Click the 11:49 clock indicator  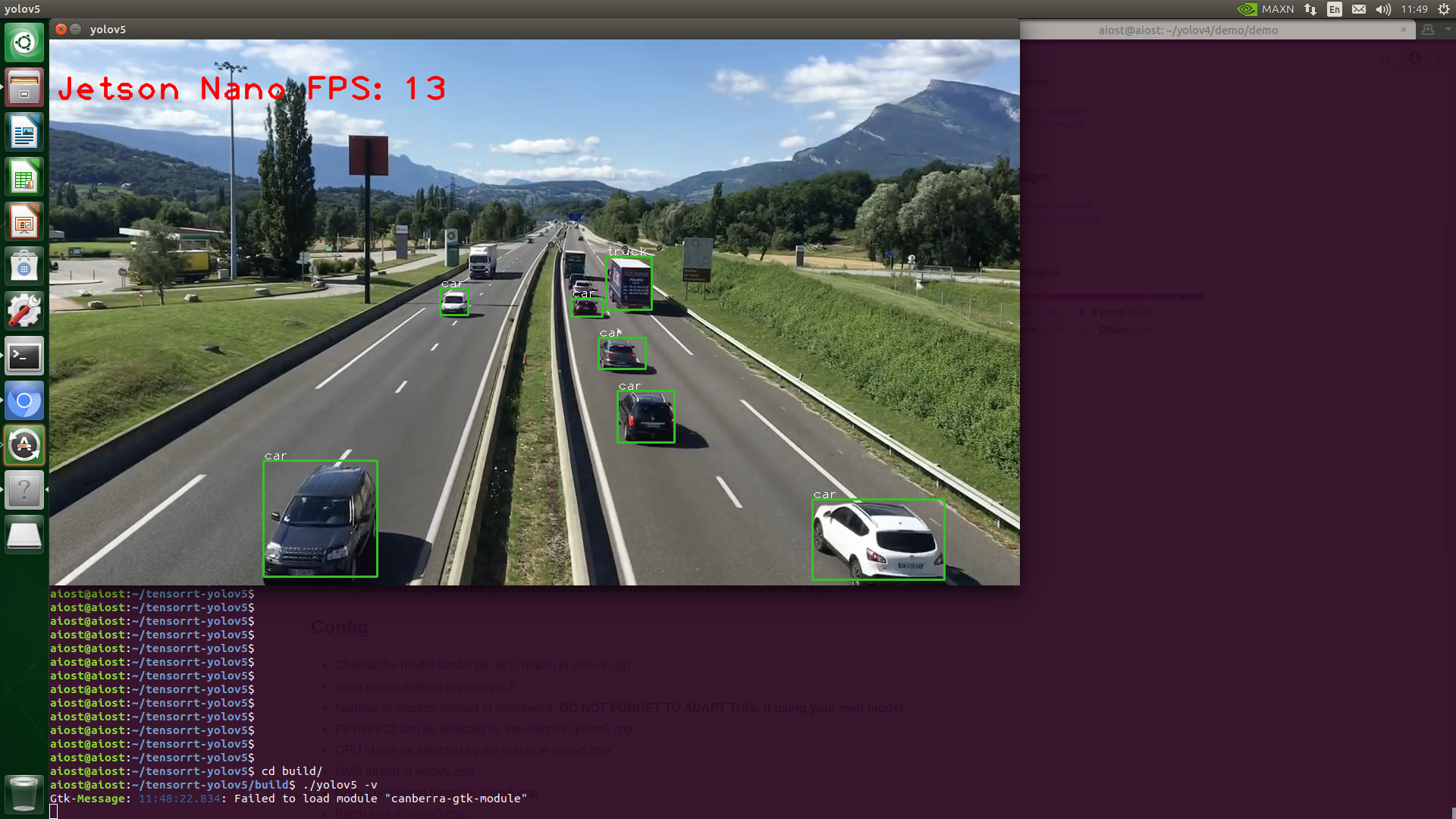pos(1414,9)
